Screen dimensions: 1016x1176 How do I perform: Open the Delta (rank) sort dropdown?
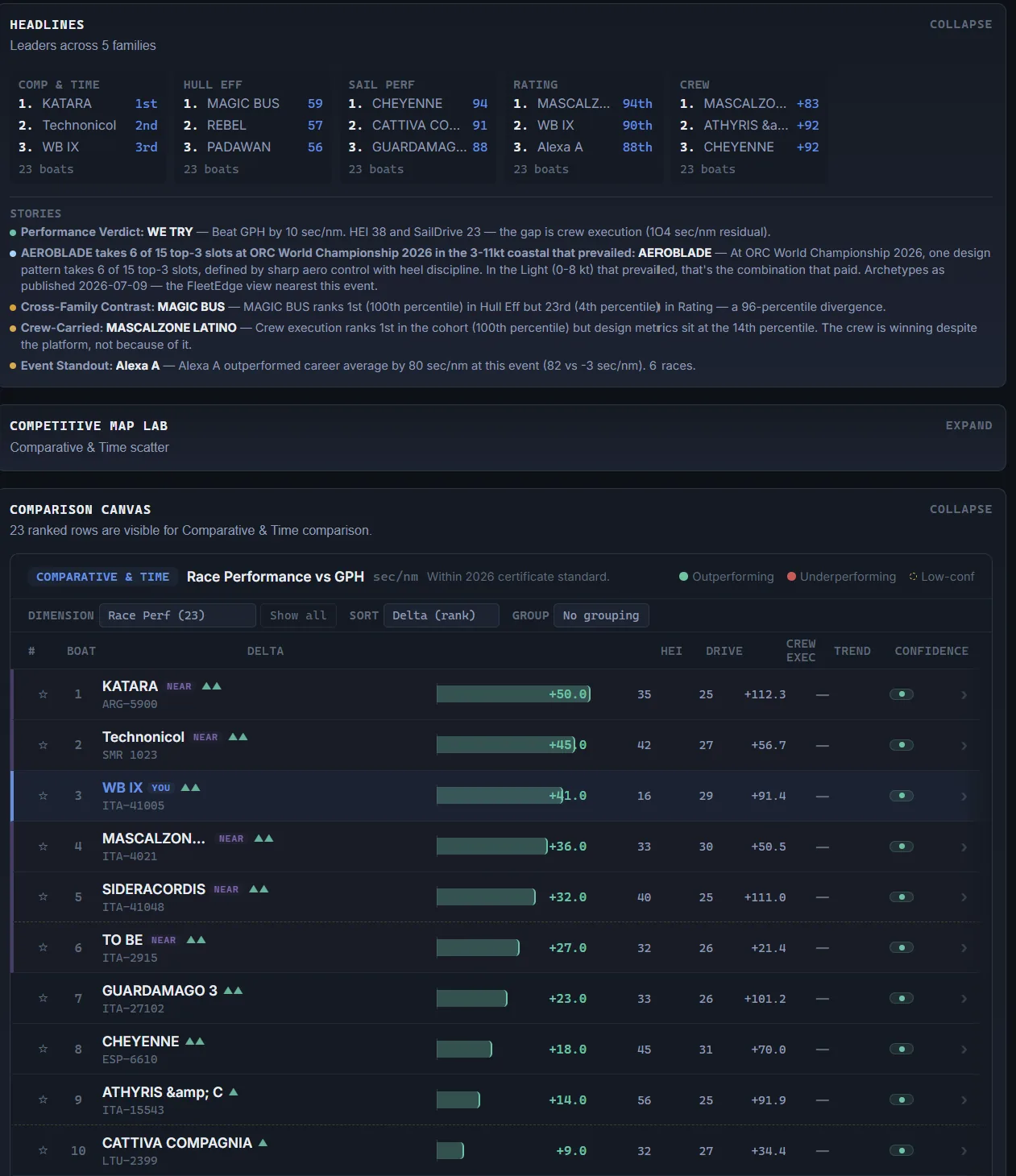(442, 615)
